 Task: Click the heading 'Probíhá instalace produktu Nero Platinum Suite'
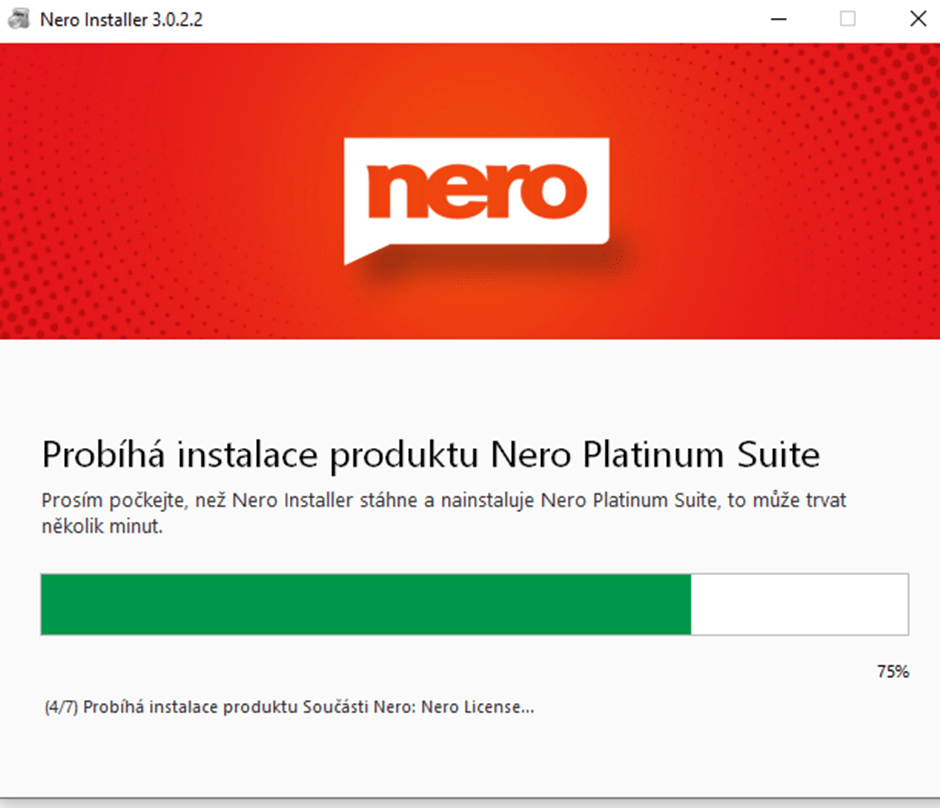coord(430,455)
